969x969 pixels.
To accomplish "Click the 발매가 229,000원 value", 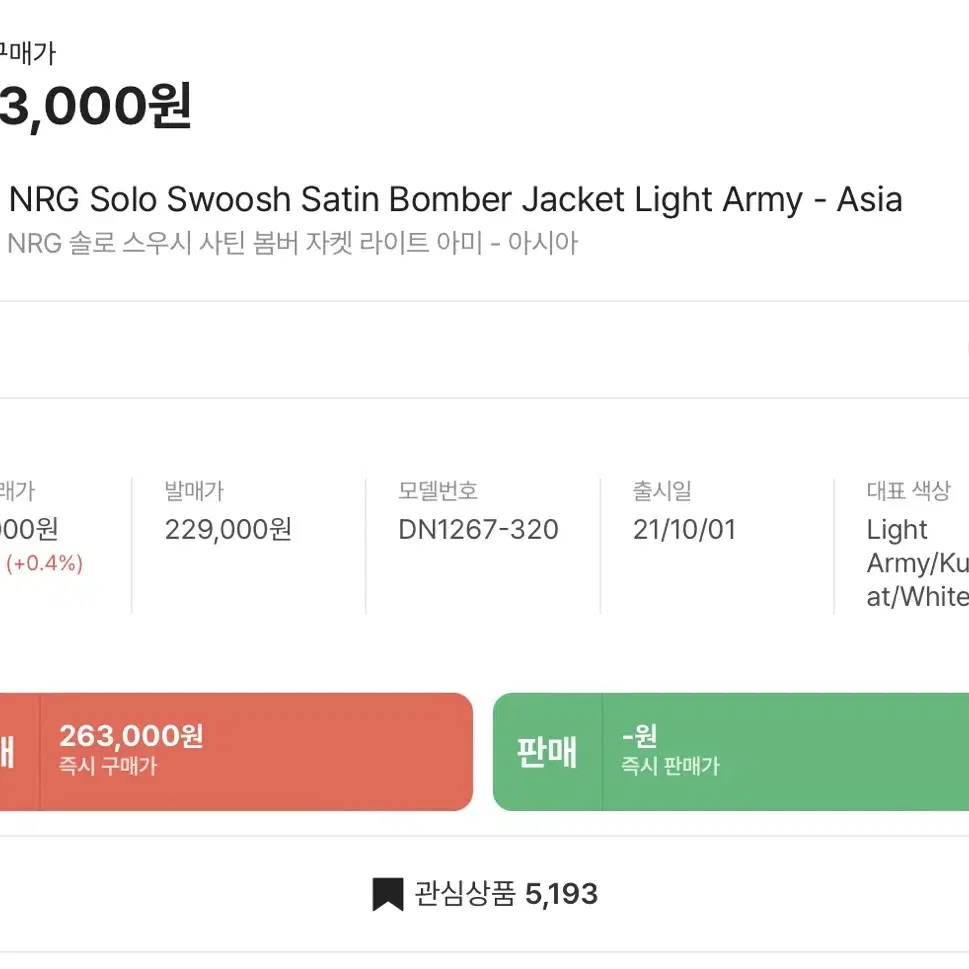I will coord(228,530).
